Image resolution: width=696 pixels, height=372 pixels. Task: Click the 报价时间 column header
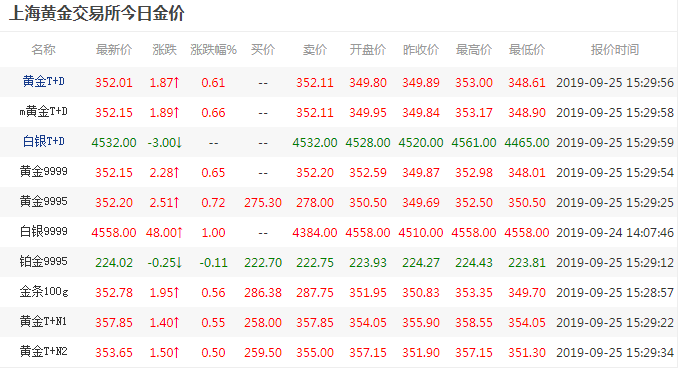615,50
